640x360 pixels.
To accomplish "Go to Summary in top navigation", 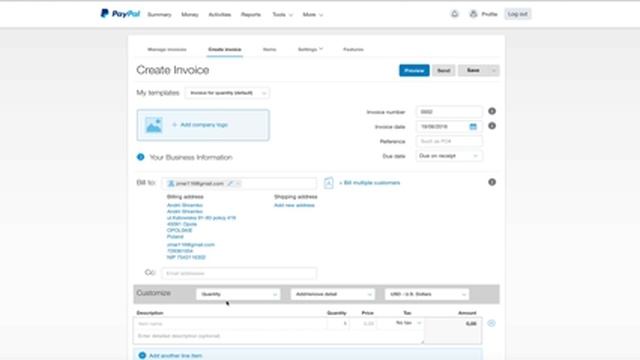I will point(159,15).
